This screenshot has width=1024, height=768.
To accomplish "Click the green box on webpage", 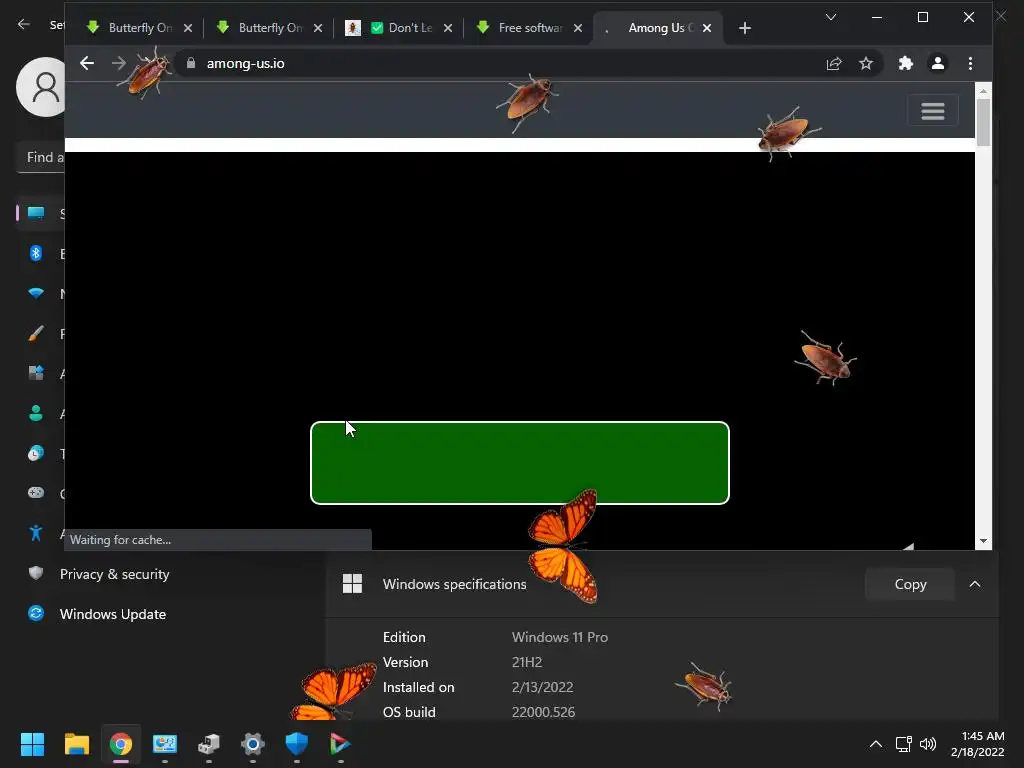I will click(x=520, y=462).
